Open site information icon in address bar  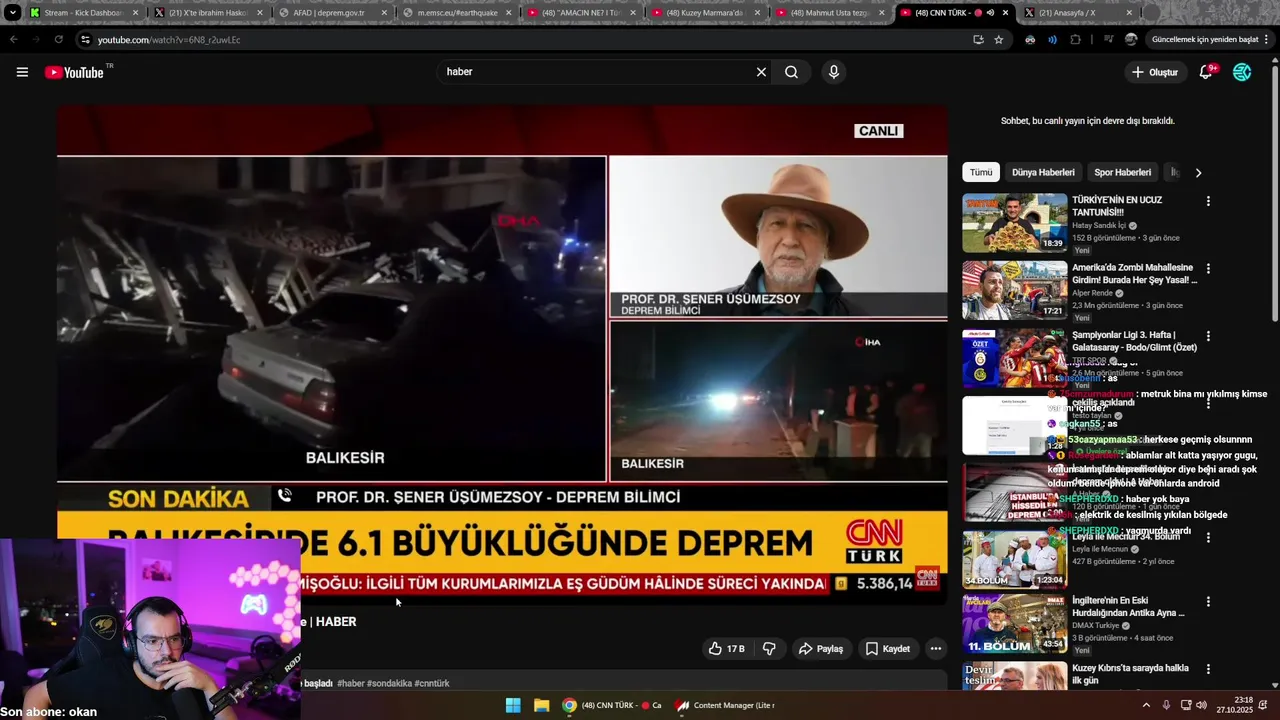(x=85, y=40)
